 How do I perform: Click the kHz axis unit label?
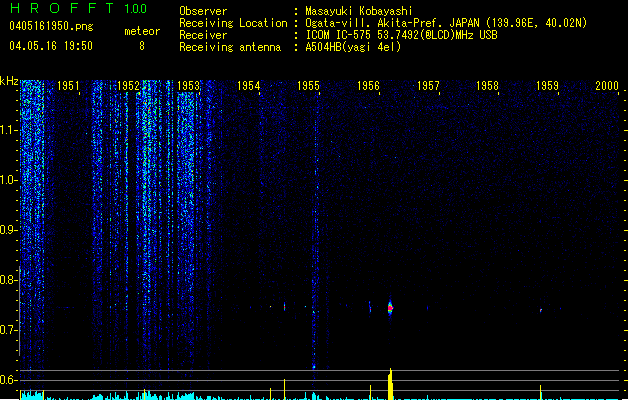pyautogui.click(x=9, y=81)
